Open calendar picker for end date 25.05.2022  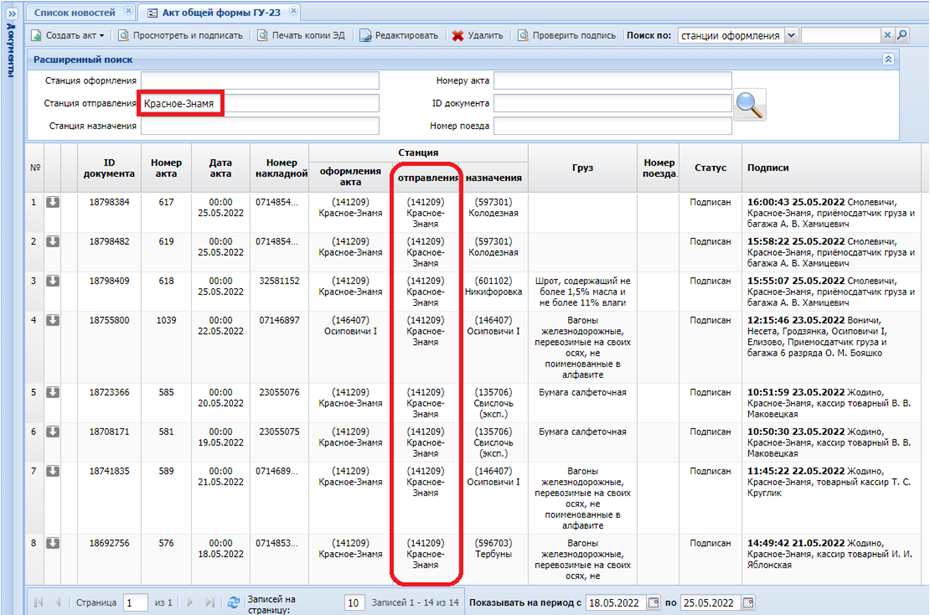(749, 603)
